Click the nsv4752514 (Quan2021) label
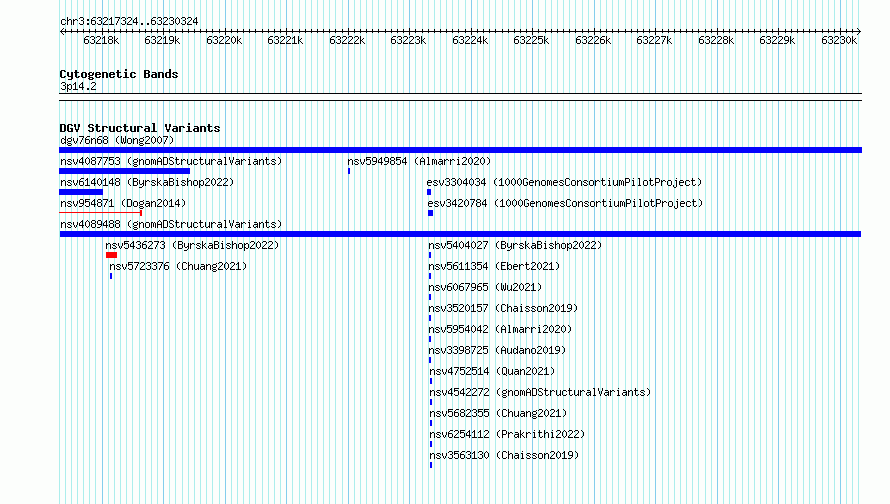 point(492,371)
